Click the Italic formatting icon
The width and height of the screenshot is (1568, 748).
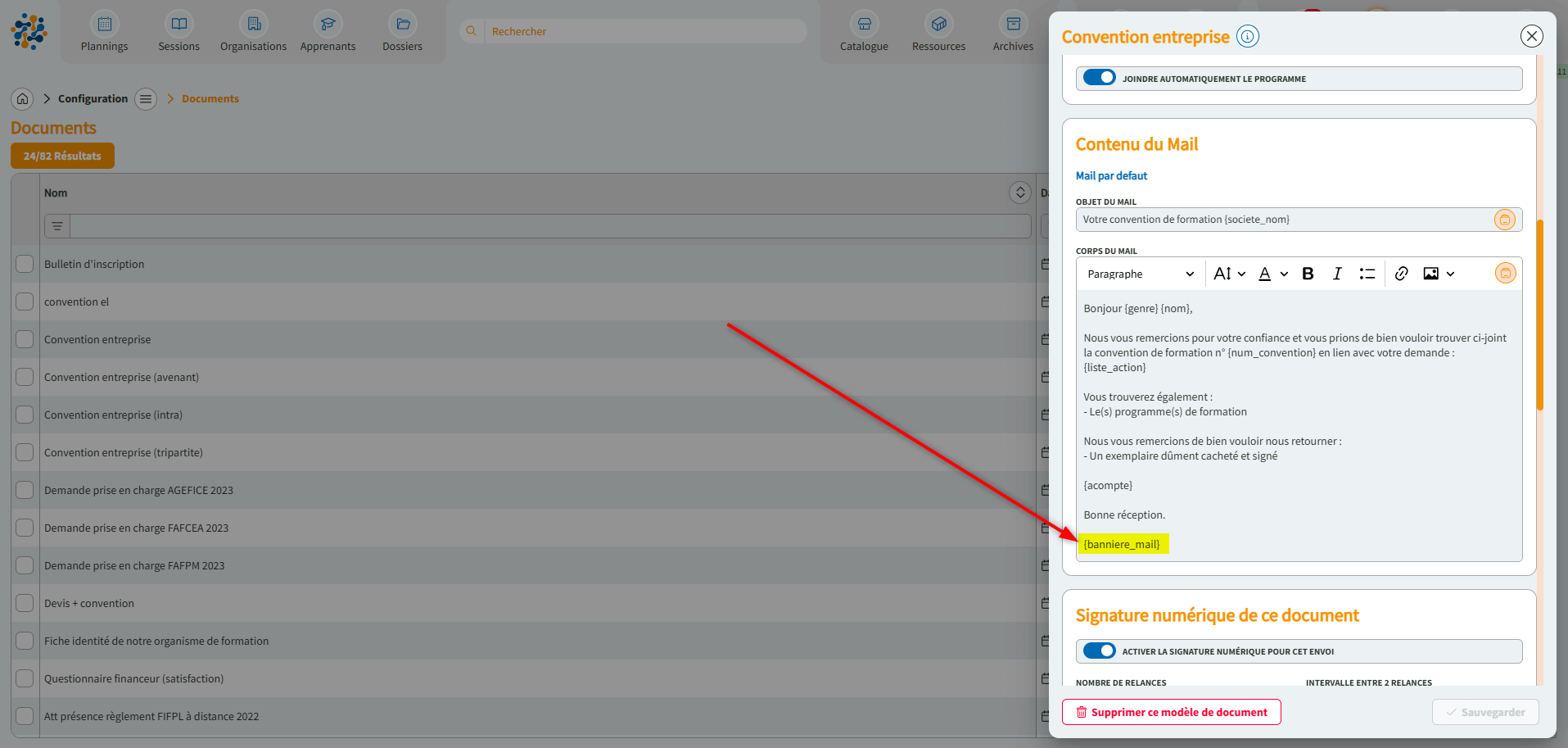point(1337,274)
